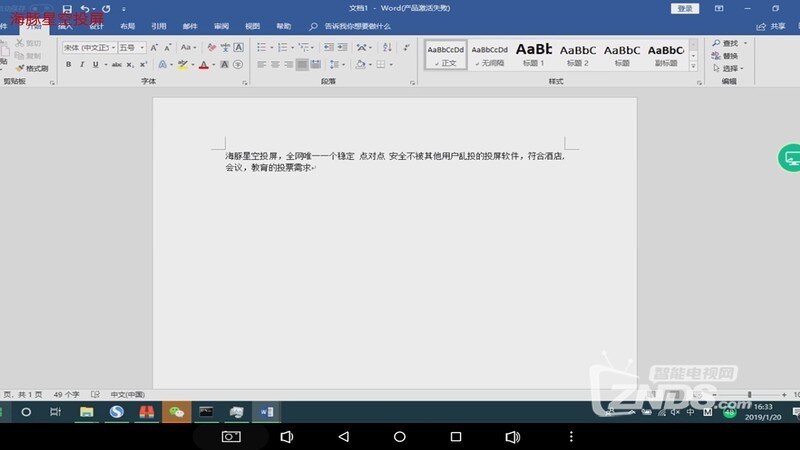
Task: Apply the 标题 1 heading style
Action: [x=533, y=55]
